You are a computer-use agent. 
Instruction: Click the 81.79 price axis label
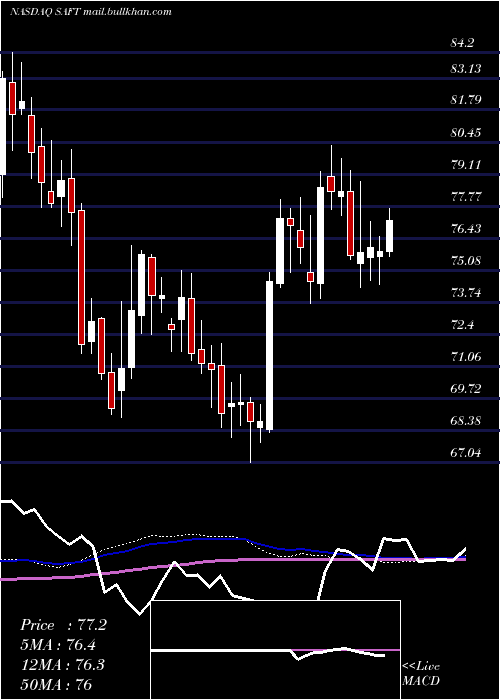[x=466, y=100]
